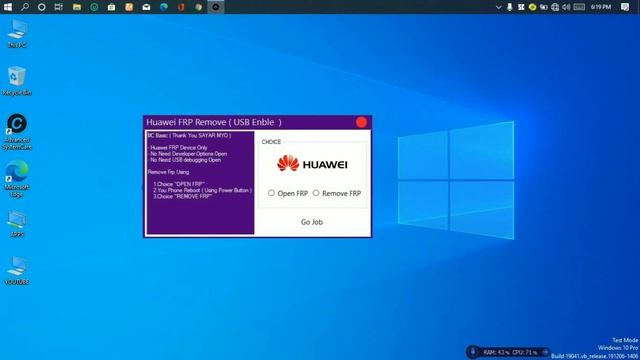640x360 pixels.
Task: Select the Open FRP radio button
Action: tap(271, 193)
